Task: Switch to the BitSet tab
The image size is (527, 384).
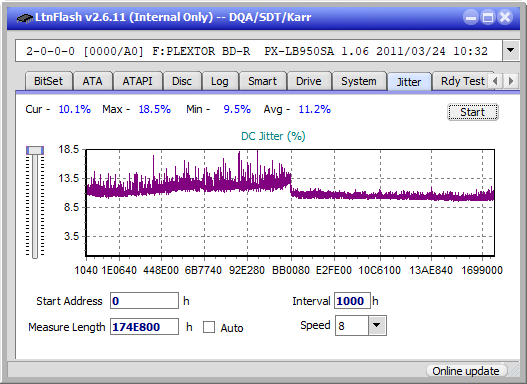Action: (48, 81)
